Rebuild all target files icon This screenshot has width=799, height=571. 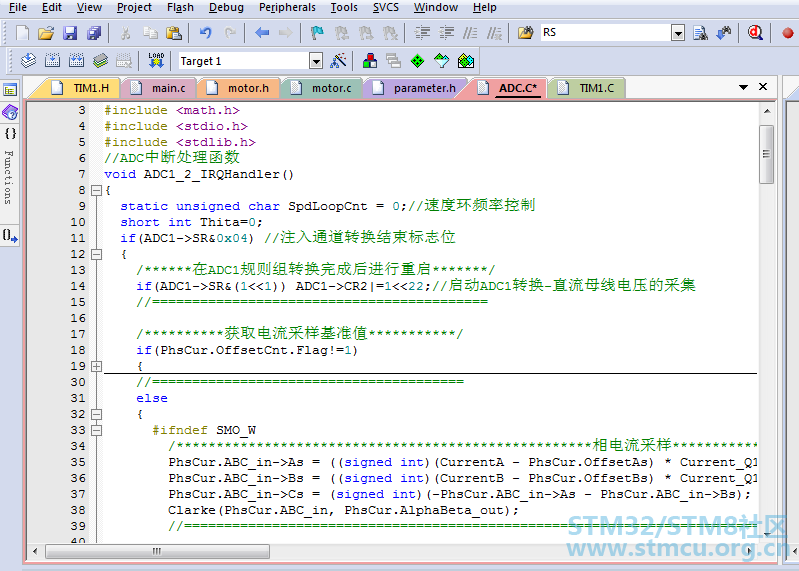pyautogui.click(x=76, y=61)
